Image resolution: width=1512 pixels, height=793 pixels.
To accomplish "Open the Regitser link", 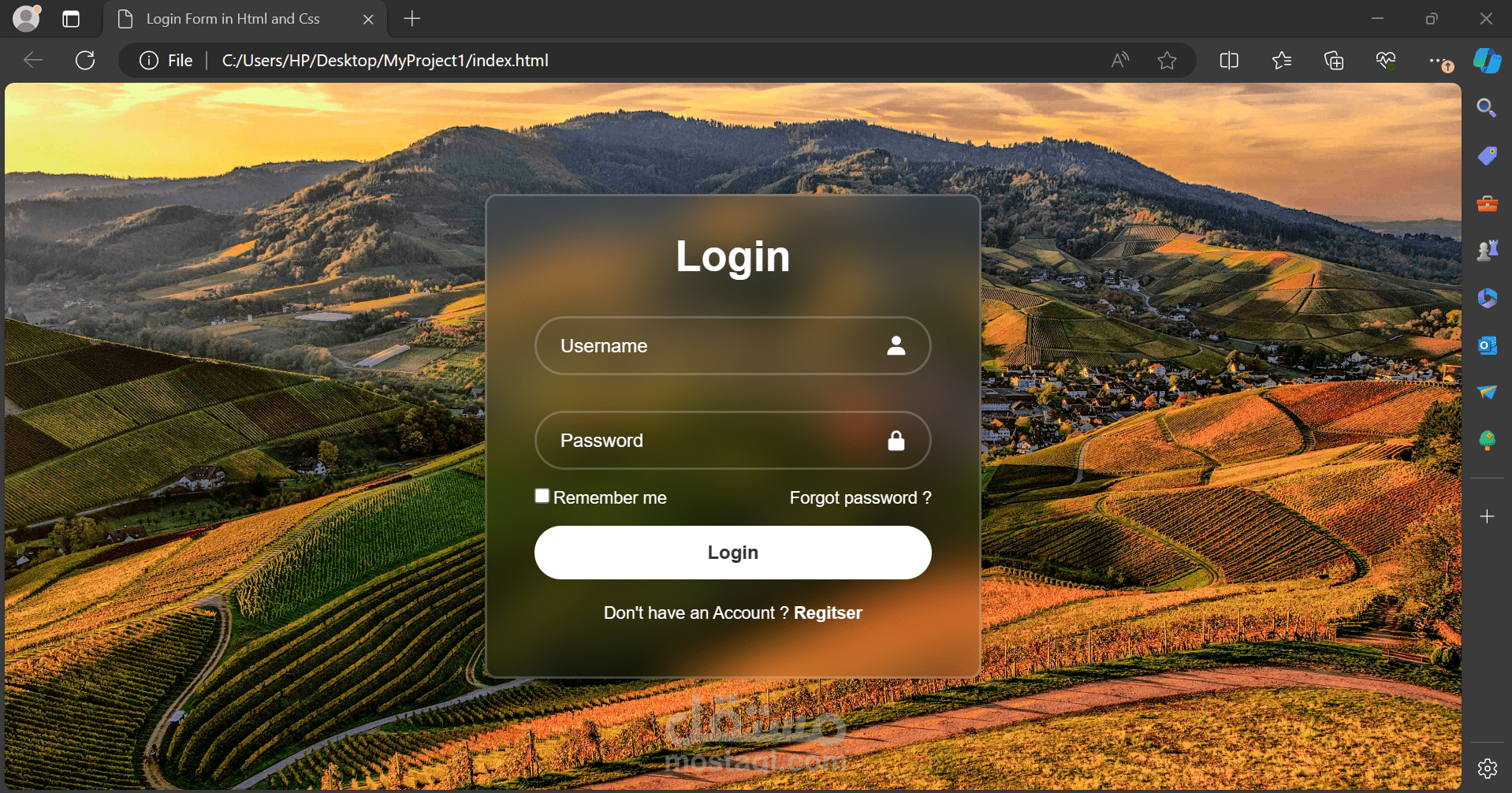I will point(828,612).
